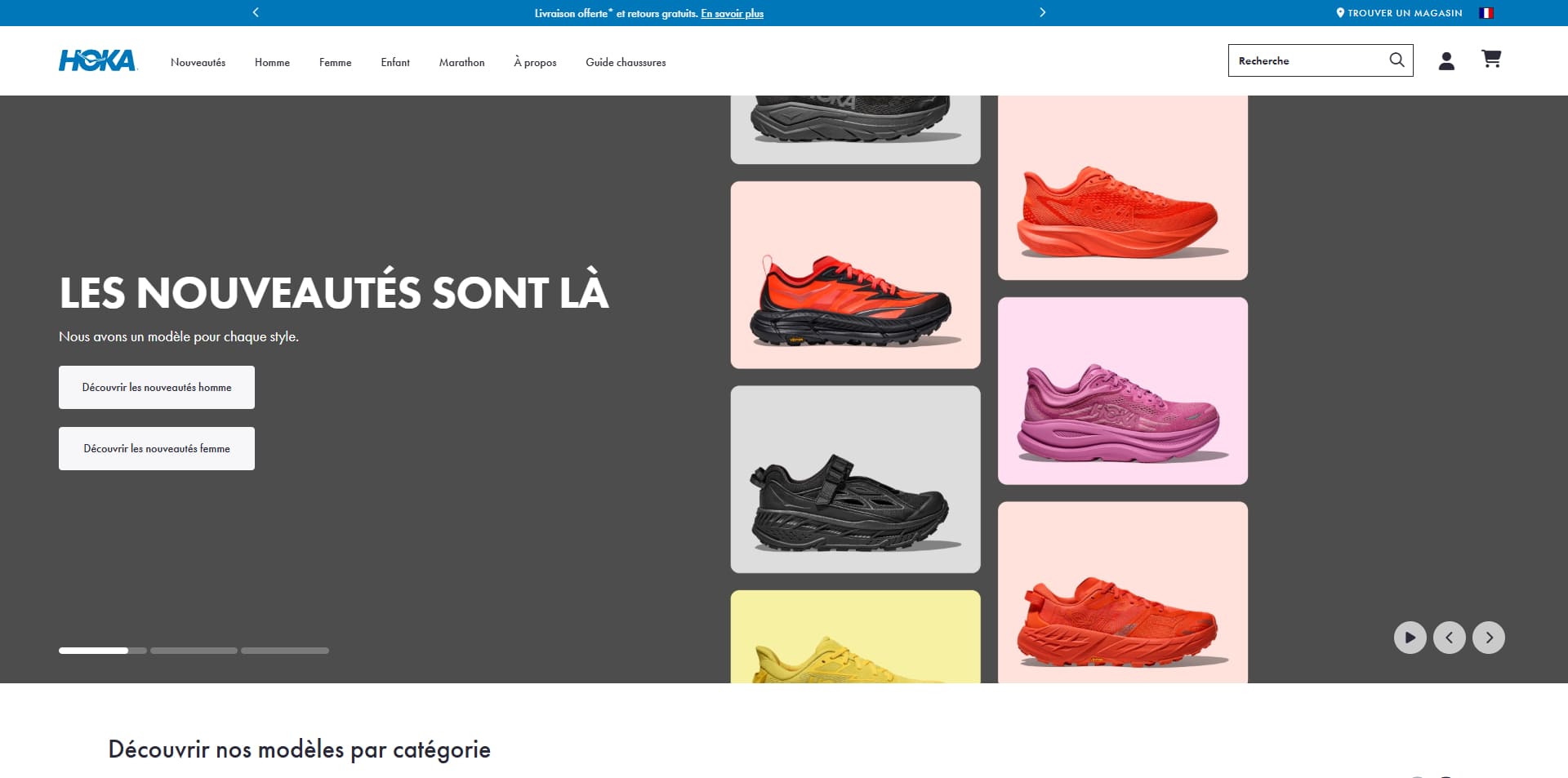
Task: Click the search magnifier icon
Action: pyautogui.click(x=1396, y=60)
